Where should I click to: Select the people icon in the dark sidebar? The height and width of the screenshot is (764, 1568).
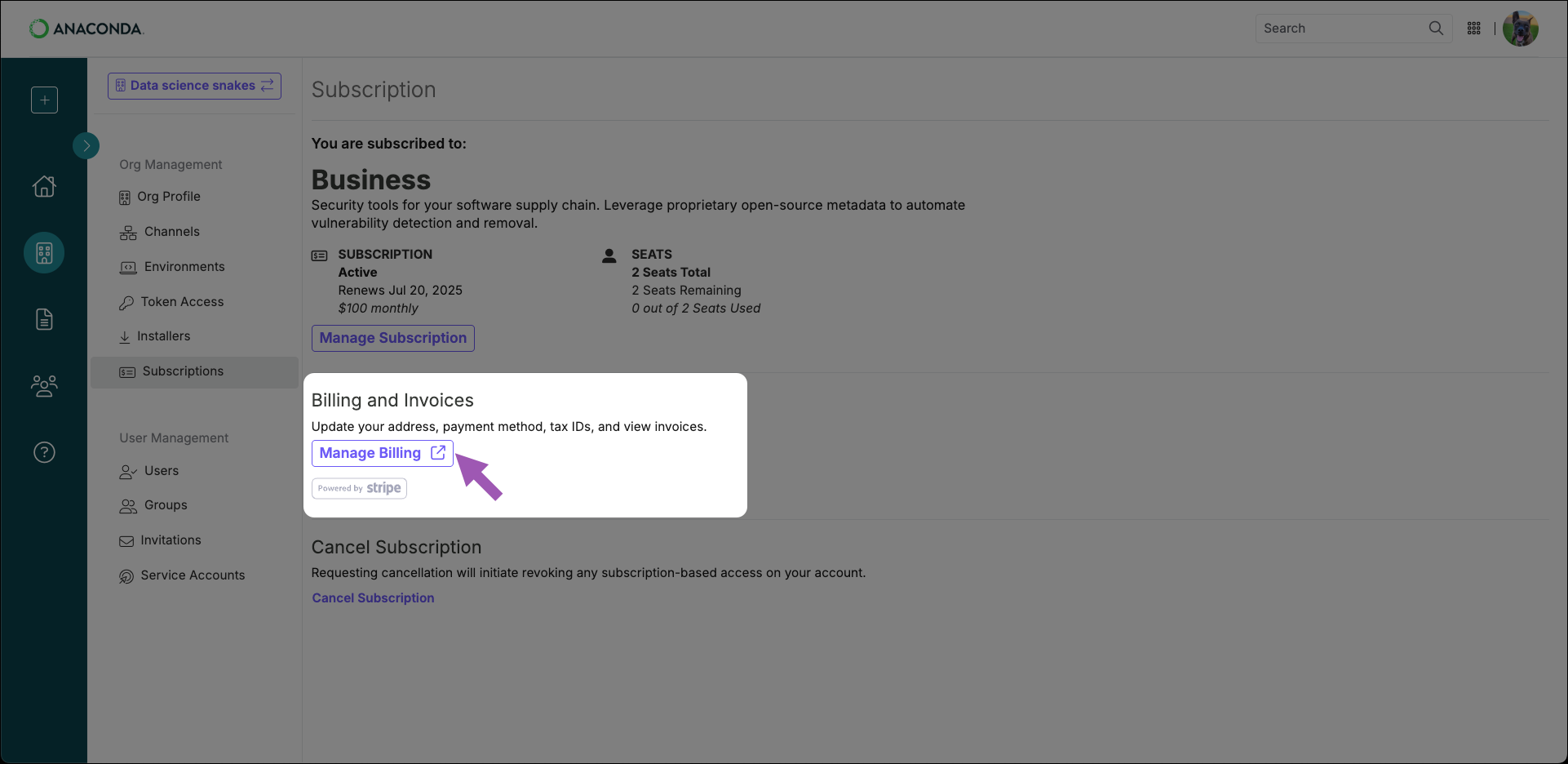(x=43, y=384)
